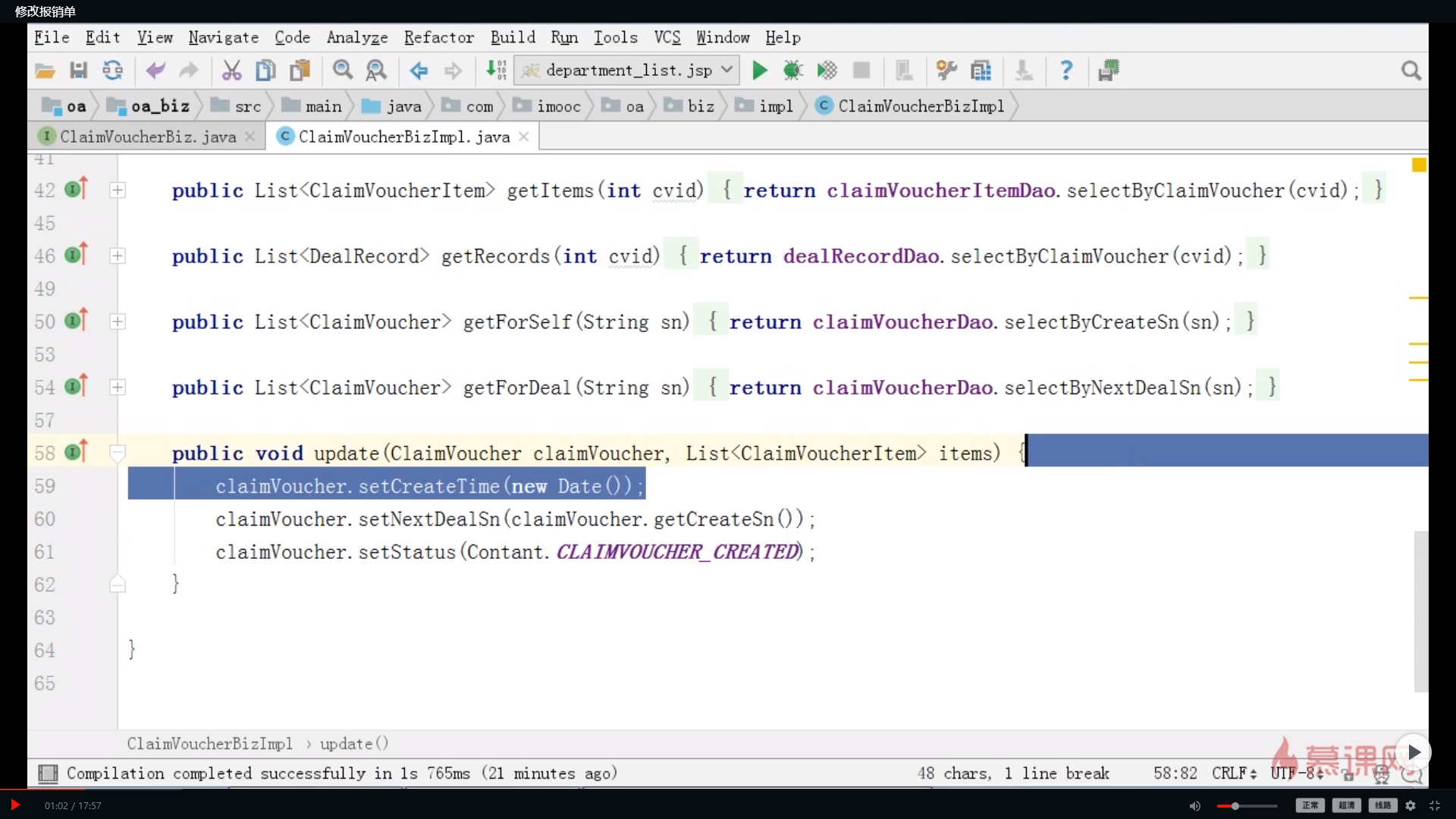Click the Forward navigation arrow icon
Viewport: 1456px width, 819px height.
(x=453, y=71)
